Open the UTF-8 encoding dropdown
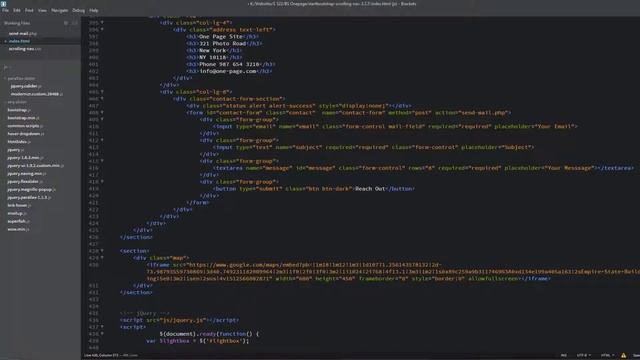 pos(584,356)
